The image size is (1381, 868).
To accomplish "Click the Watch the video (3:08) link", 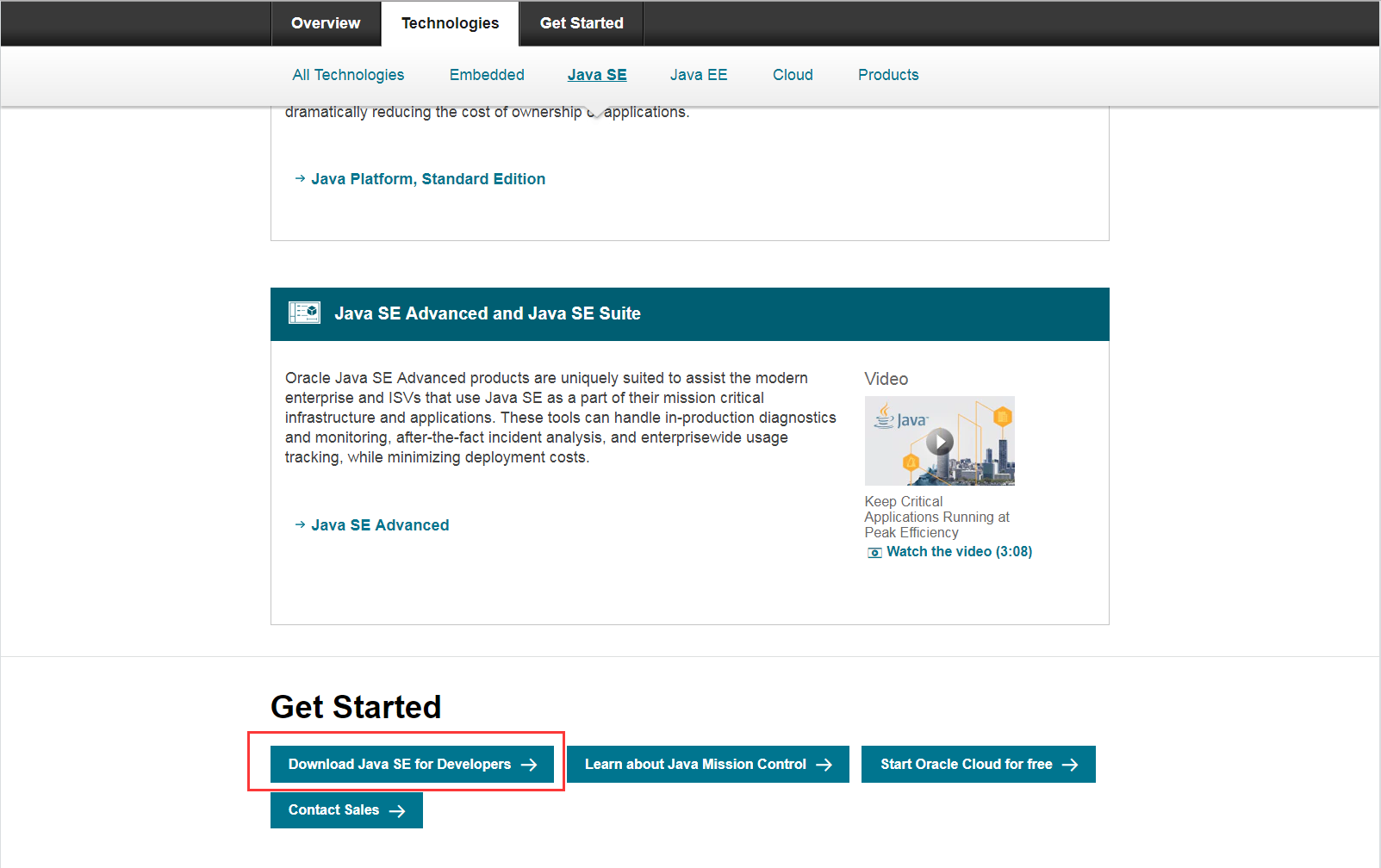I will (x=959, y=552).
